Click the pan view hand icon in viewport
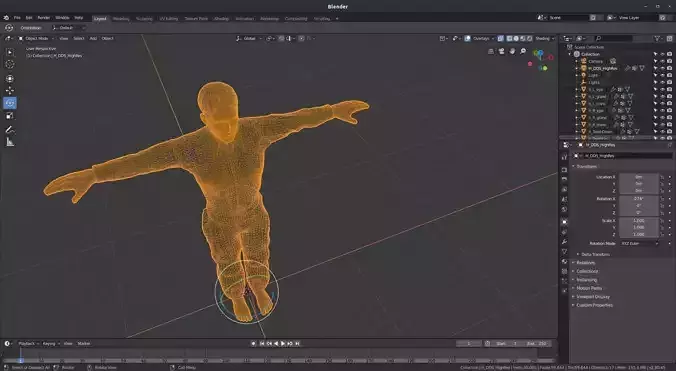This screenshot has width=676, height=371. (x=512, y=51)
